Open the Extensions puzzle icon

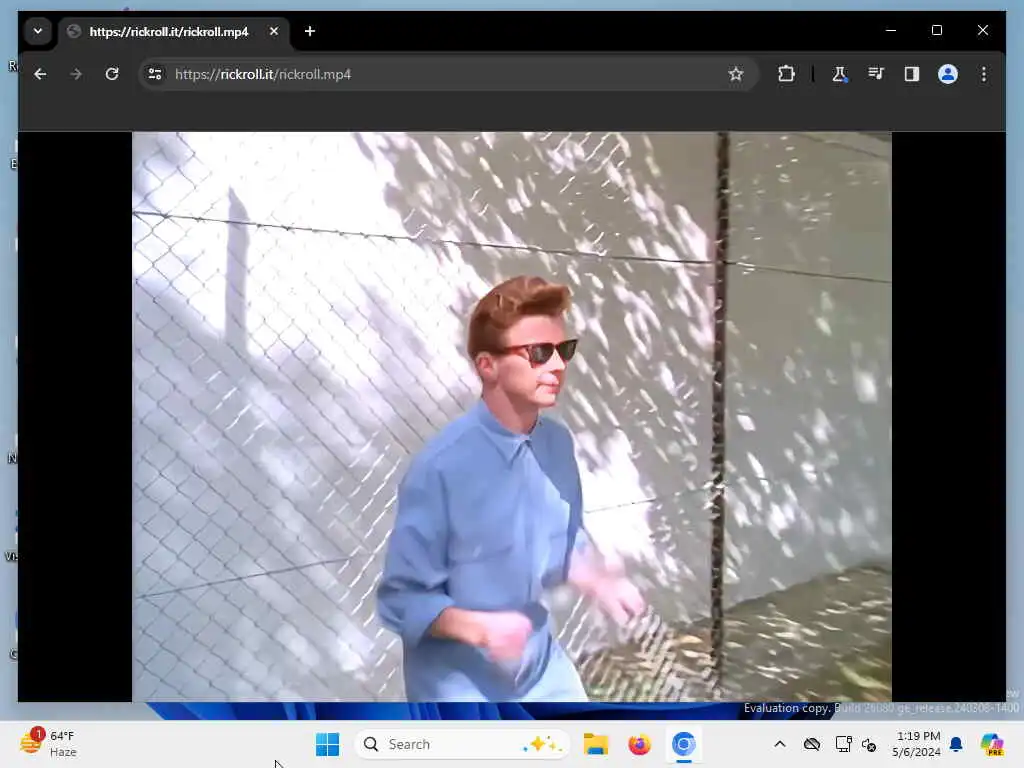[x=786, y=74]
